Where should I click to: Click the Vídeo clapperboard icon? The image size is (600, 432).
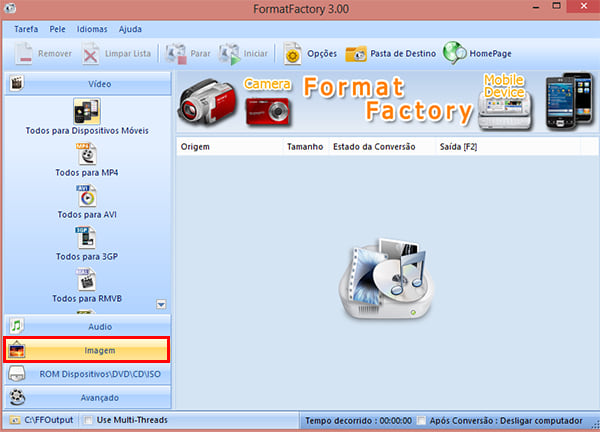pyautogui.click(x=16, y=83)
